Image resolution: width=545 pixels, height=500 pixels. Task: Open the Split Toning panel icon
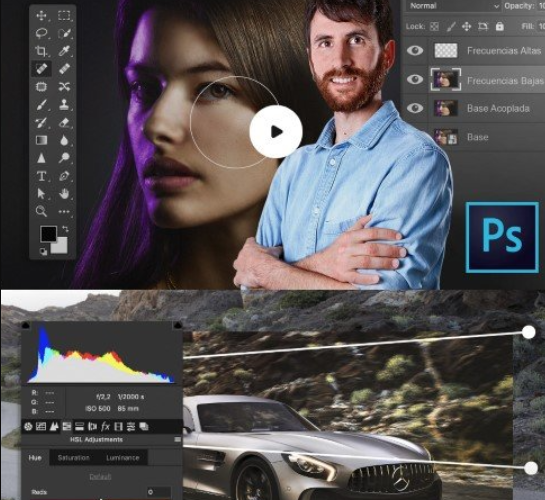[80, 426]
